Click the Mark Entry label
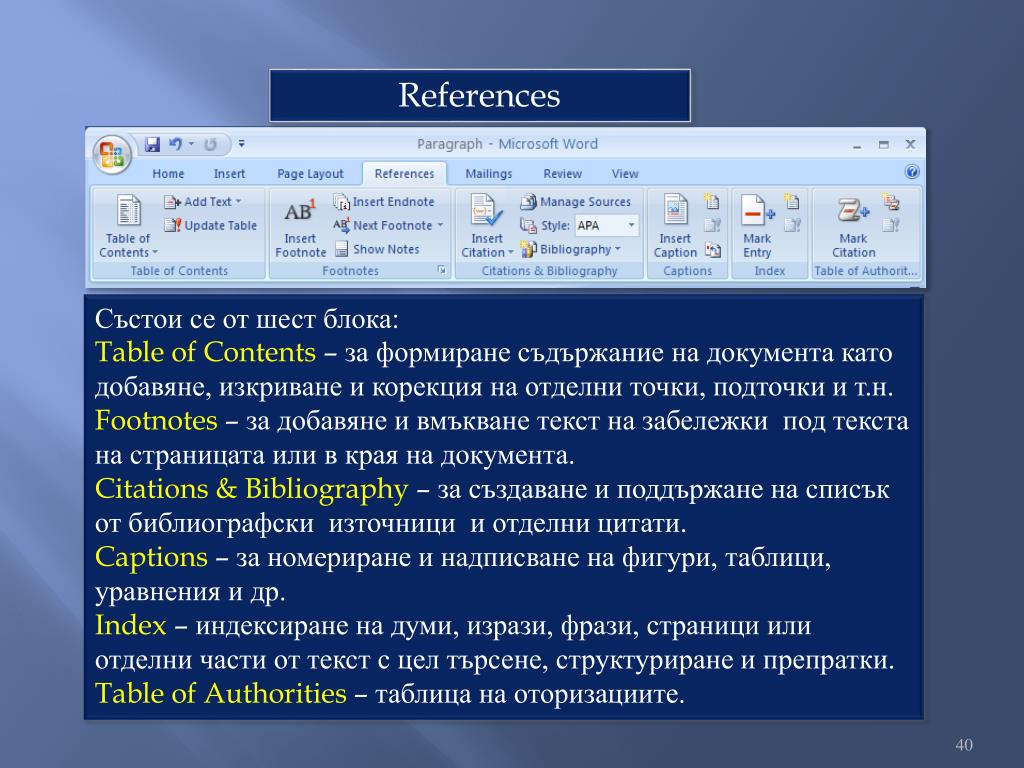The height and width of the screenshot is (768, 1024). click(x=757, y=246)
